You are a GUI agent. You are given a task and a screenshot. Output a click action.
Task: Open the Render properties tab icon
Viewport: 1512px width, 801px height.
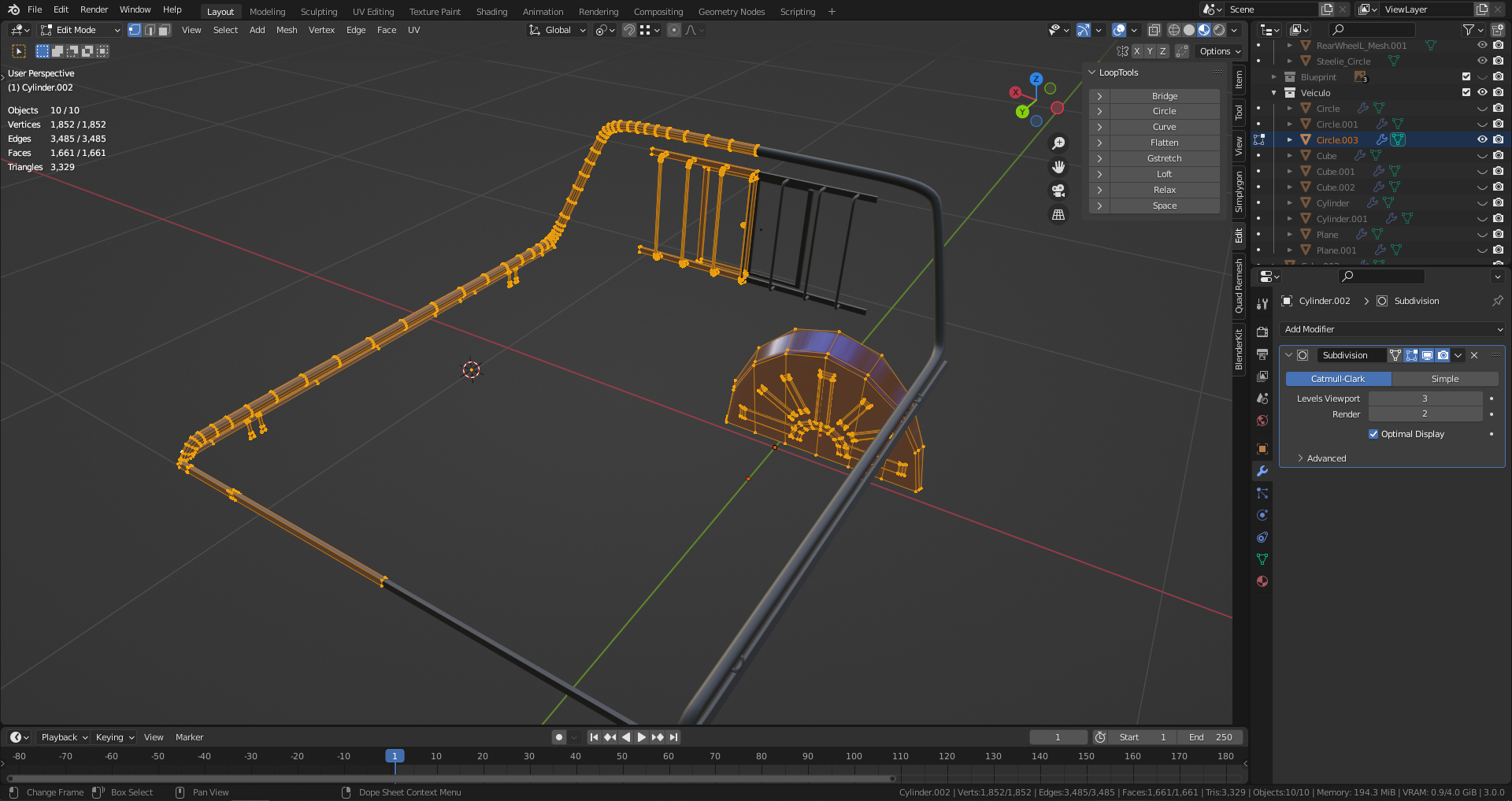pyautogui.click(x=1262, y=332)
